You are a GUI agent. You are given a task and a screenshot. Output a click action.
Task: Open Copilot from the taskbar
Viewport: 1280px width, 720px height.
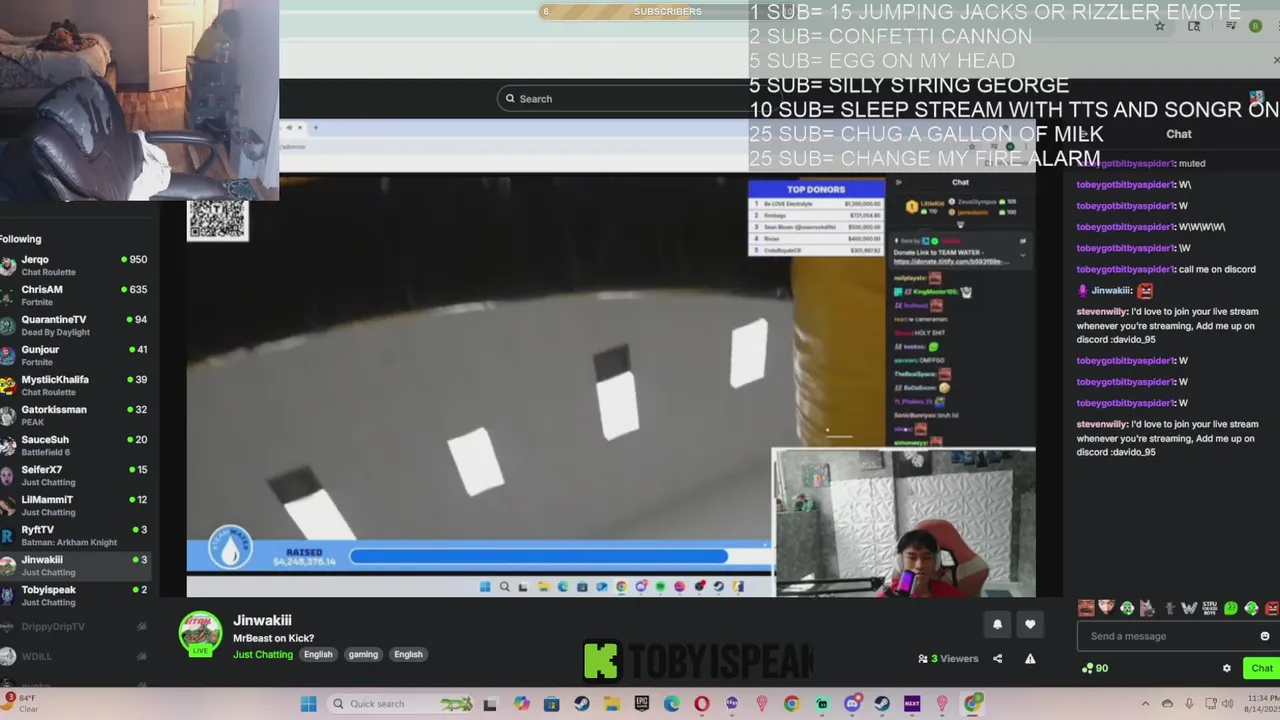tap(521, 704)
